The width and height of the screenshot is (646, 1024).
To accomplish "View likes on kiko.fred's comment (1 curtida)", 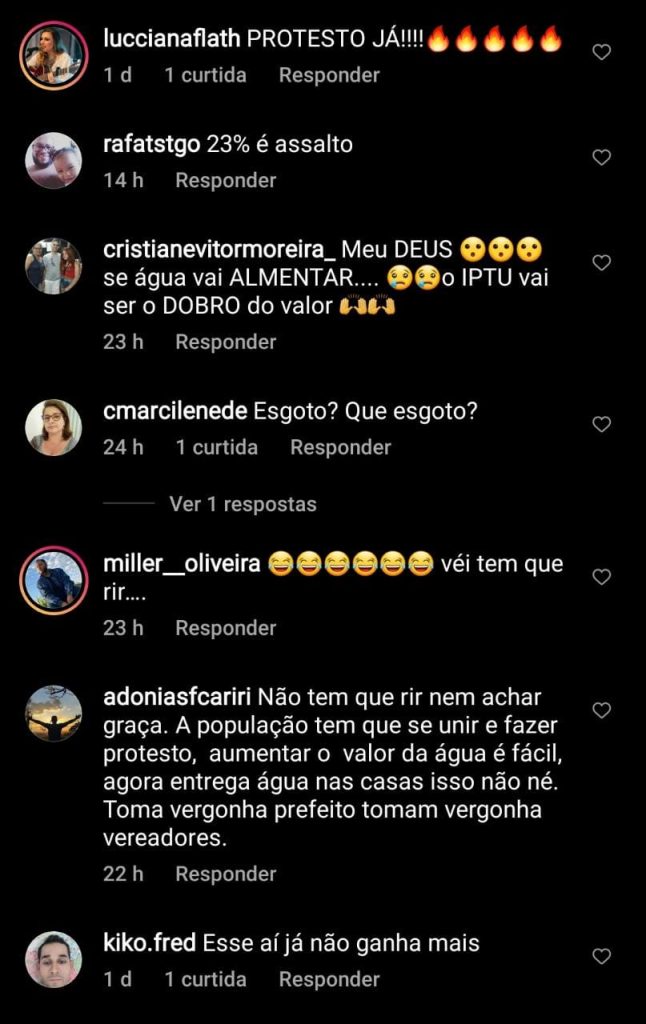I will [205, 980].
